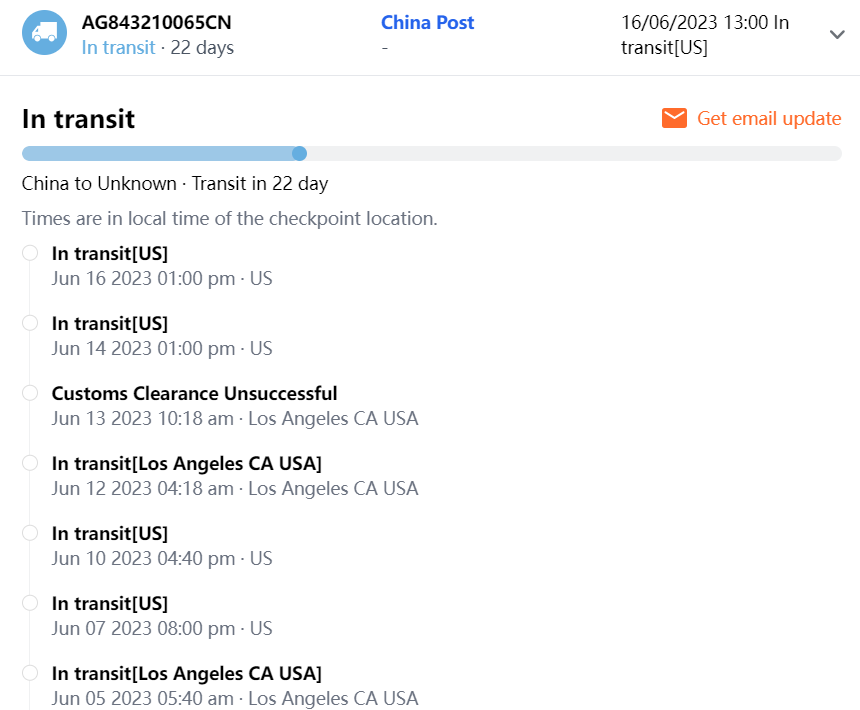
Task: Click the Jun 10 checkpoint circle marker
Action: click(30, 533)
